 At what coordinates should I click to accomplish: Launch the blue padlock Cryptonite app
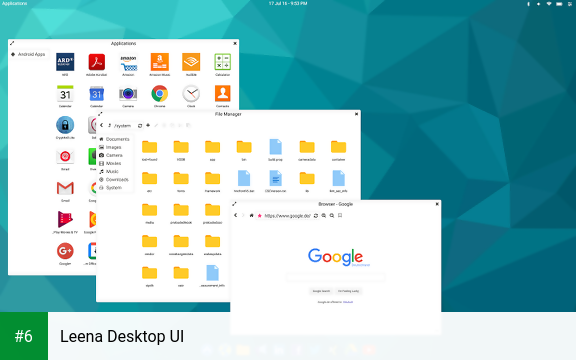point(65,125)
